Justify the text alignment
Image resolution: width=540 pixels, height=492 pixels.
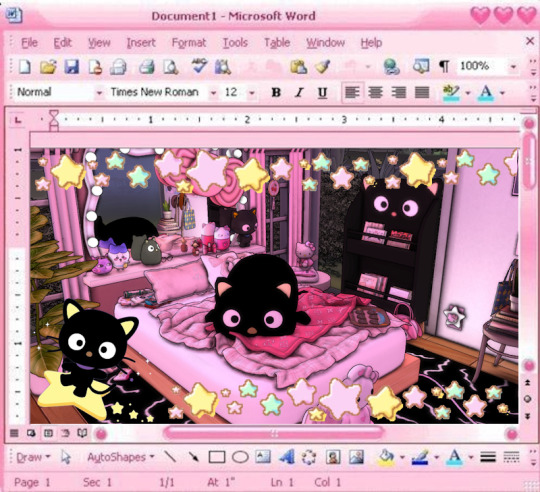point(422,92)
